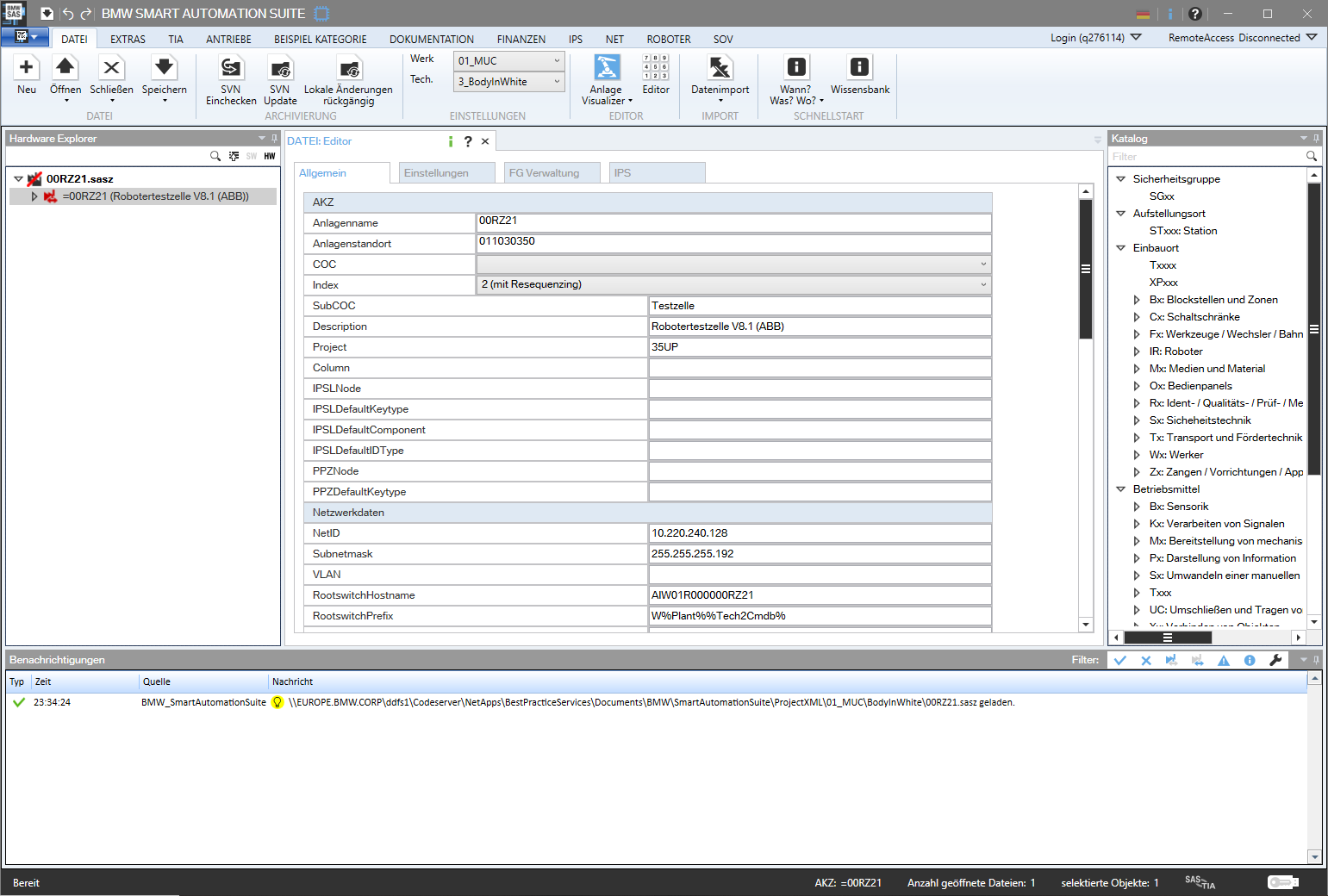Click search magnifier in Hardware Explorer

[215, 156]
